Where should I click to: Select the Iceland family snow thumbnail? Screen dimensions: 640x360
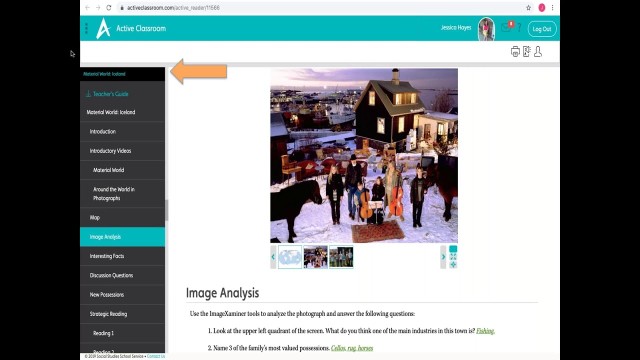coord(316,257)
